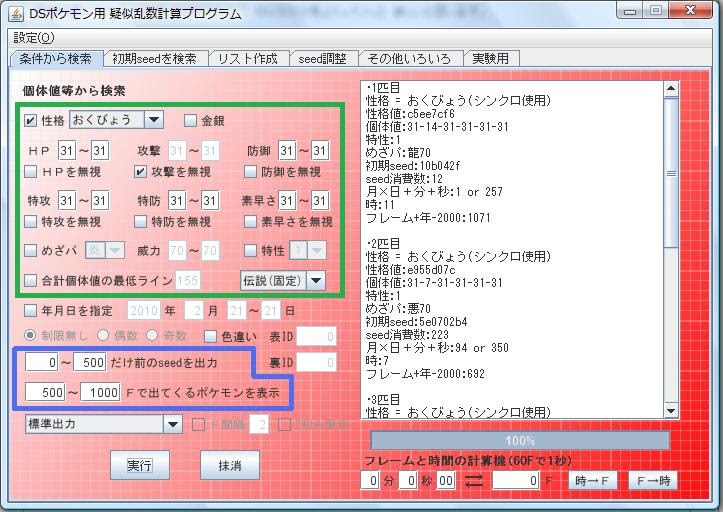Open the 標準出力 dropdown
The width and height of the screenshot is (723, 512).
(x=173, y=424)
